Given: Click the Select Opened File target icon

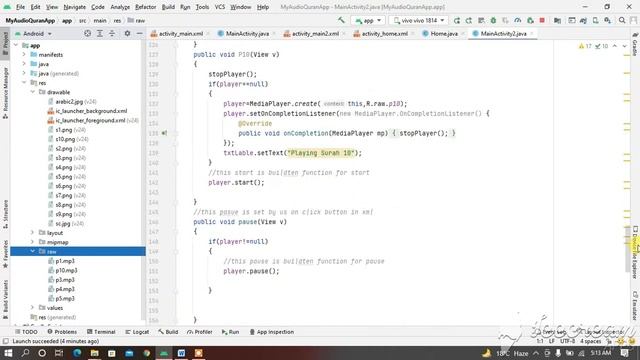Looking at the screenshot, I should point(87,33).
